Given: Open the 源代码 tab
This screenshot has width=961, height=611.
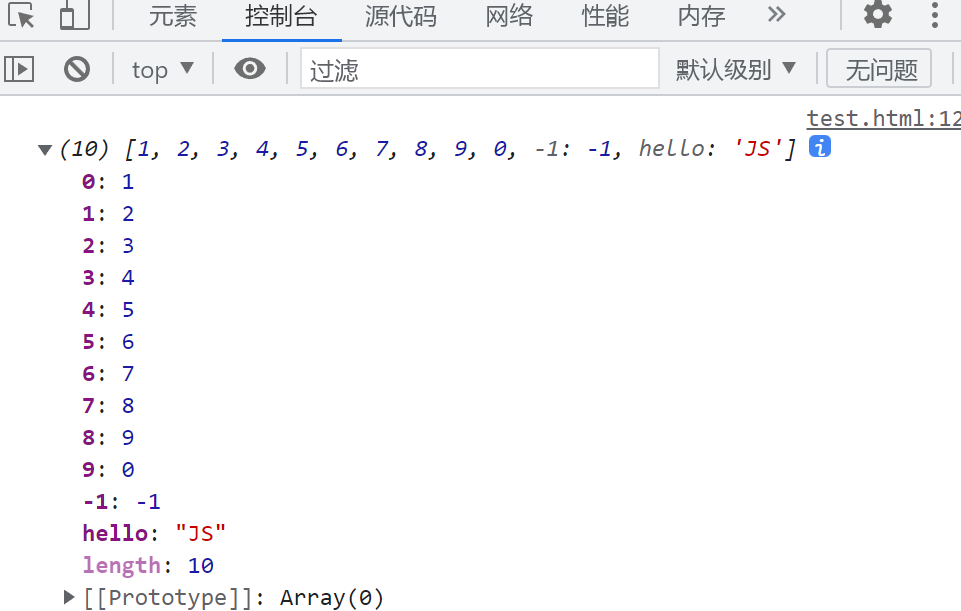Looking at the screenshot, I should pyautogui.click(x=401, y=16).
